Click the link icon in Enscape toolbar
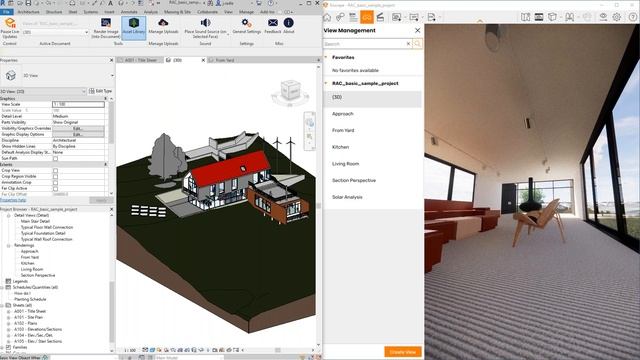 (x=340, y=17)
